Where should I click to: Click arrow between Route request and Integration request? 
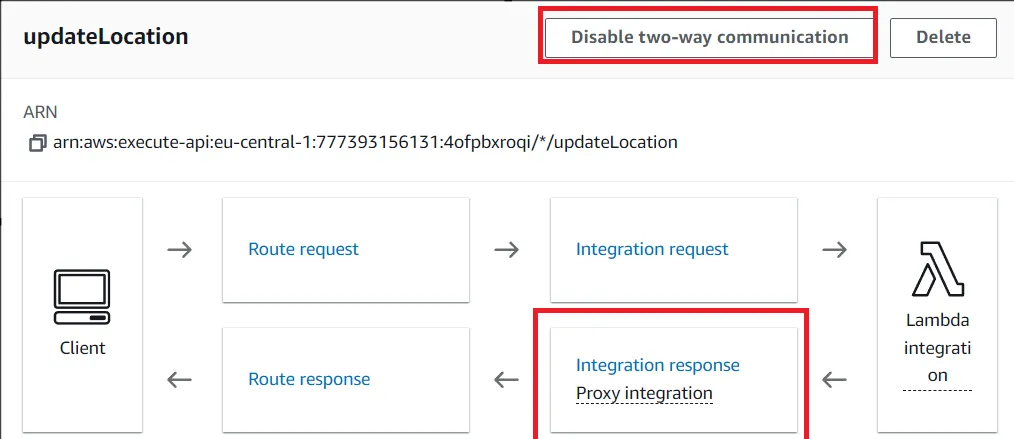pyautogui.click(x=506, y=250)
